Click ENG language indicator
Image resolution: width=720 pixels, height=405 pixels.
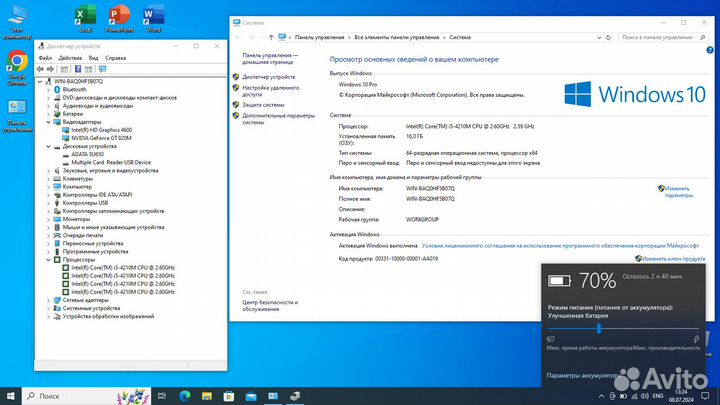tap(658, 396)
